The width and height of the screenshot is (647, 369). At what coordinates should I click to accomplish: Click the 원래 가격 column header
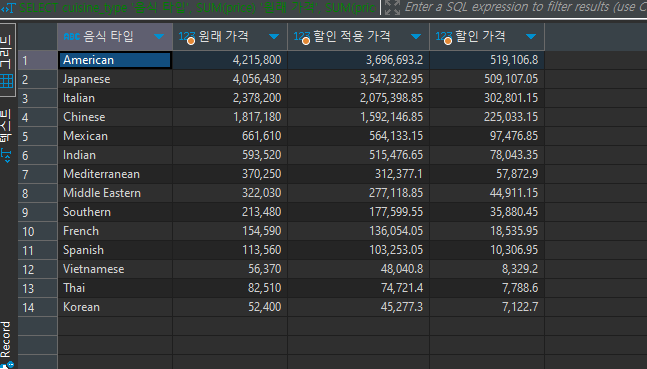pos(230,37)
